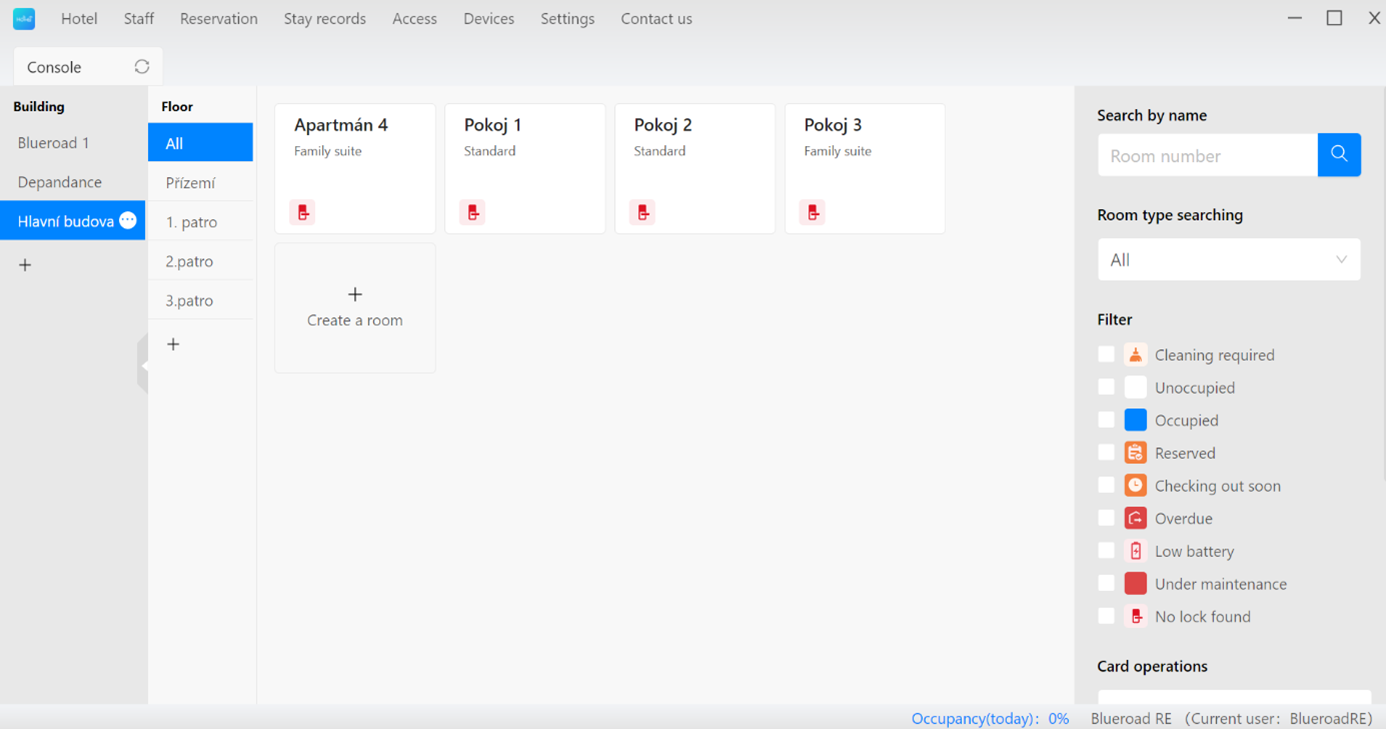Click the red Under maintenance color swatch
Image resolution: width=1386 pixels, height=729 pixels.
coord(1135,584)
